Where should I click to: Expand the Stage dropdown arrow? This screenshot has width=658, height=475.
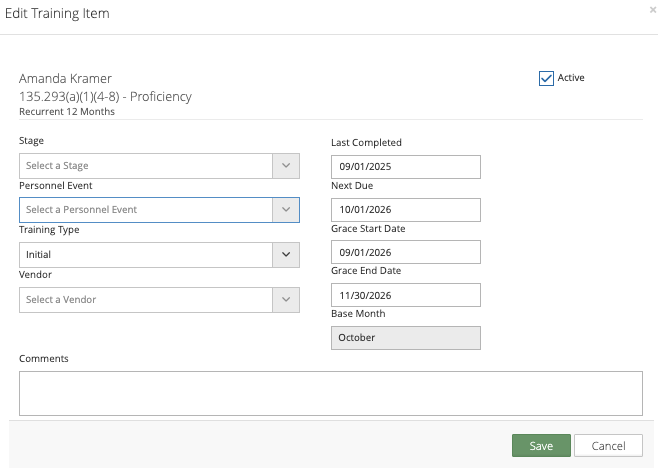(x=286, y=166)
